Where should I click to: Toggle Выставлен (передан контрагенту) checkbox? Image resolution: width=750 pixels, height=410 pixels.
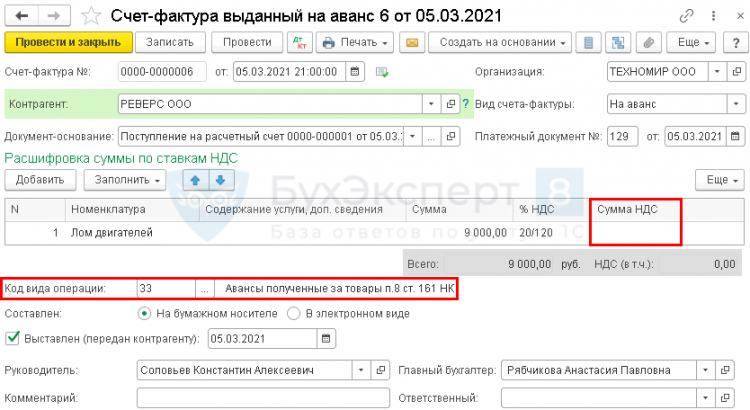(x=12, y=338)
